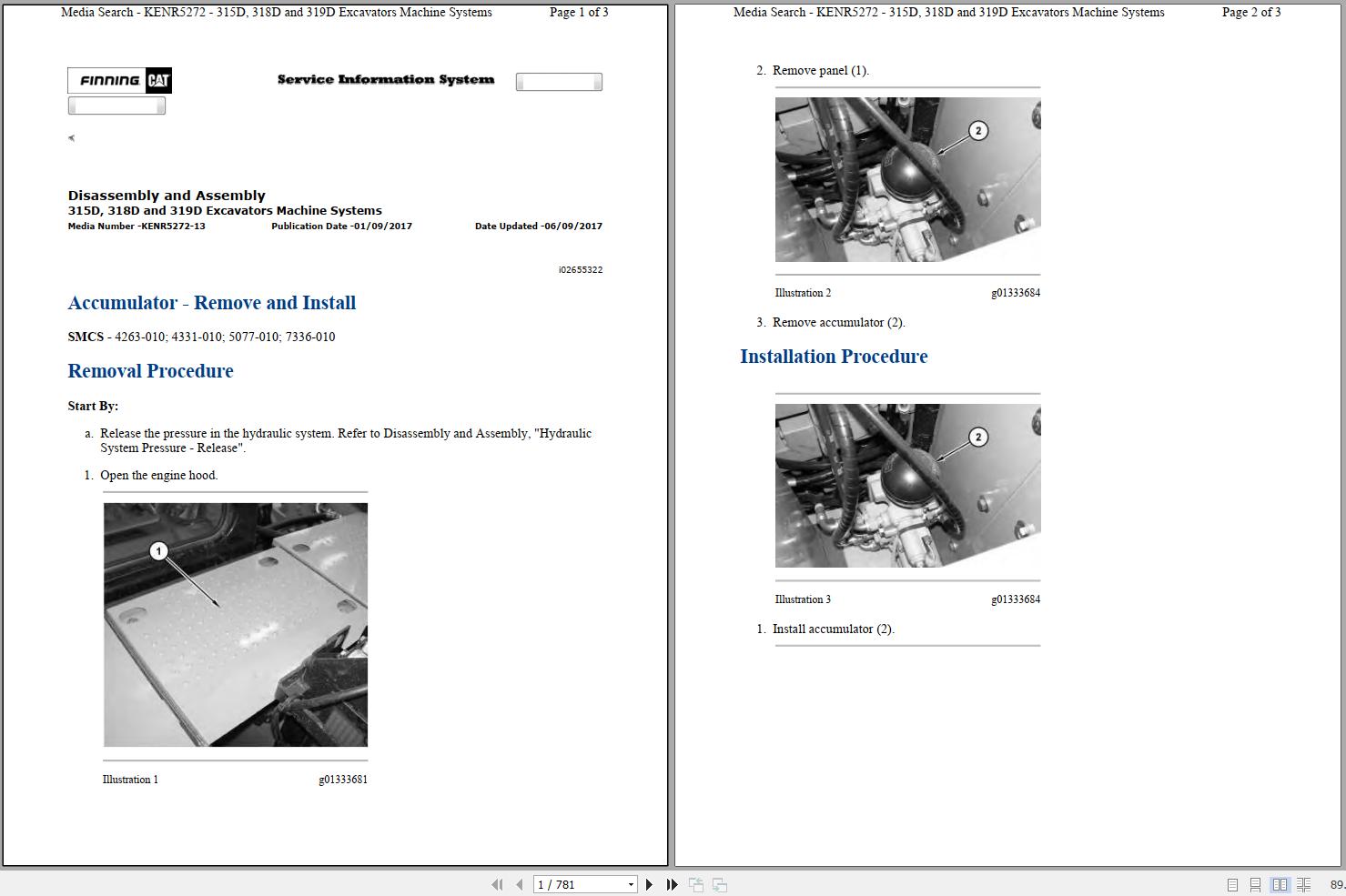
Task: Activate single page view mode
Action: tap(1232, 883)
